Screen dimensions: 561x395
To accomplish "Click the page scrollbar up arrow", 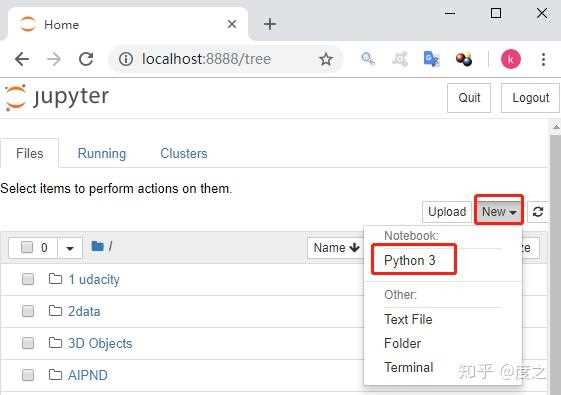I will (556, 127).
